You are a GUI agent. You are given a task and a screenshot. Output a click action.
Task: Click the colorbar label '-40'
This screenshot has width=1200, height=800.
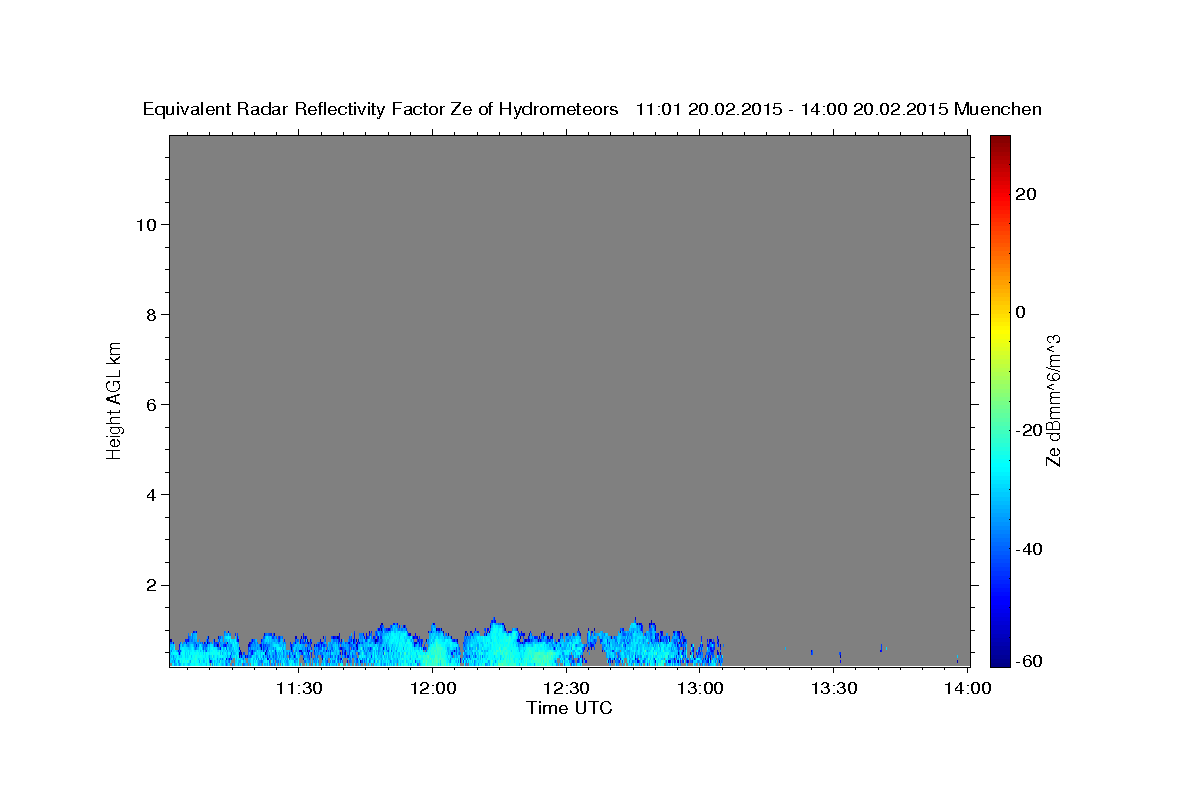(1028, 549)
